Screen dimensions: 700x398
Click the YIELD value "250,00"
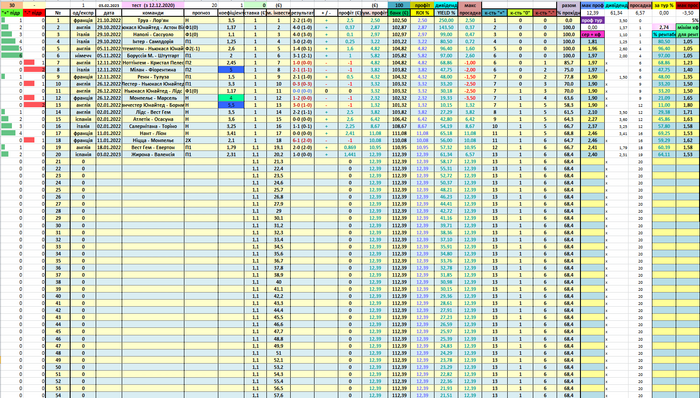click(446, 20)
